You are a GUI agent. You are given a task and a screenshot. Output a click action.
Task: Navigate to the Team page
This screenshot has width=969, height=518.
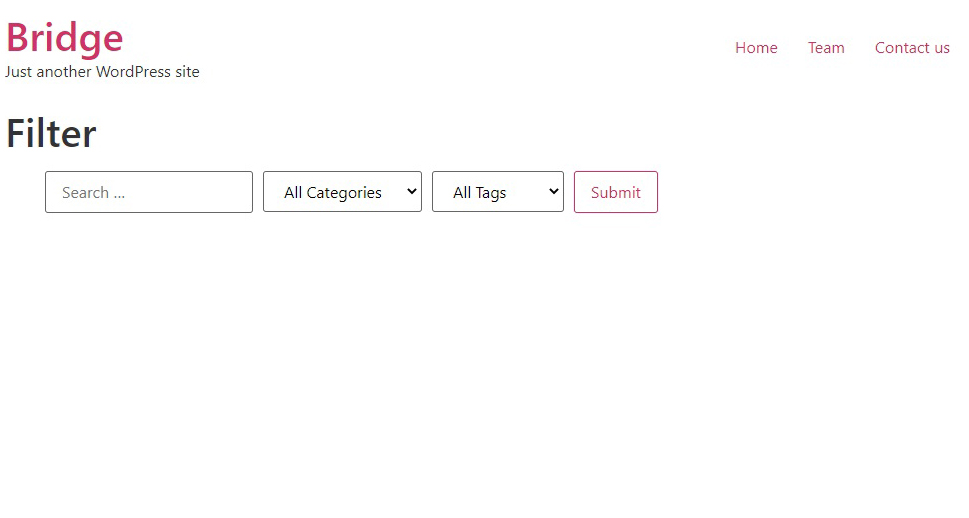pyautogui.click(x=826, y=48)
